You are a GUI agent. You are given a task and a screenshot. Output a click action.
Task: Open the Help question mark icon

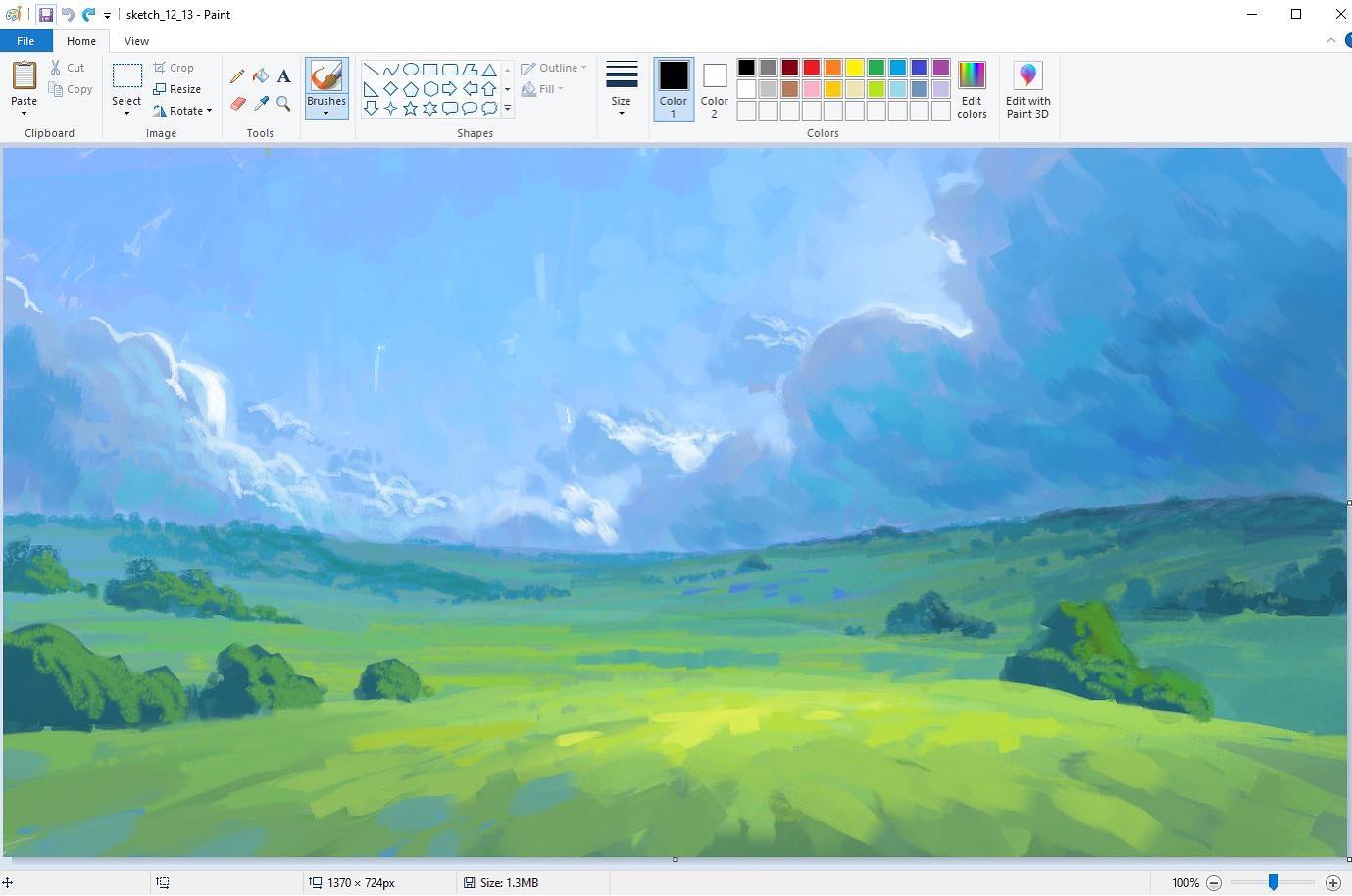pos(1347,41)
